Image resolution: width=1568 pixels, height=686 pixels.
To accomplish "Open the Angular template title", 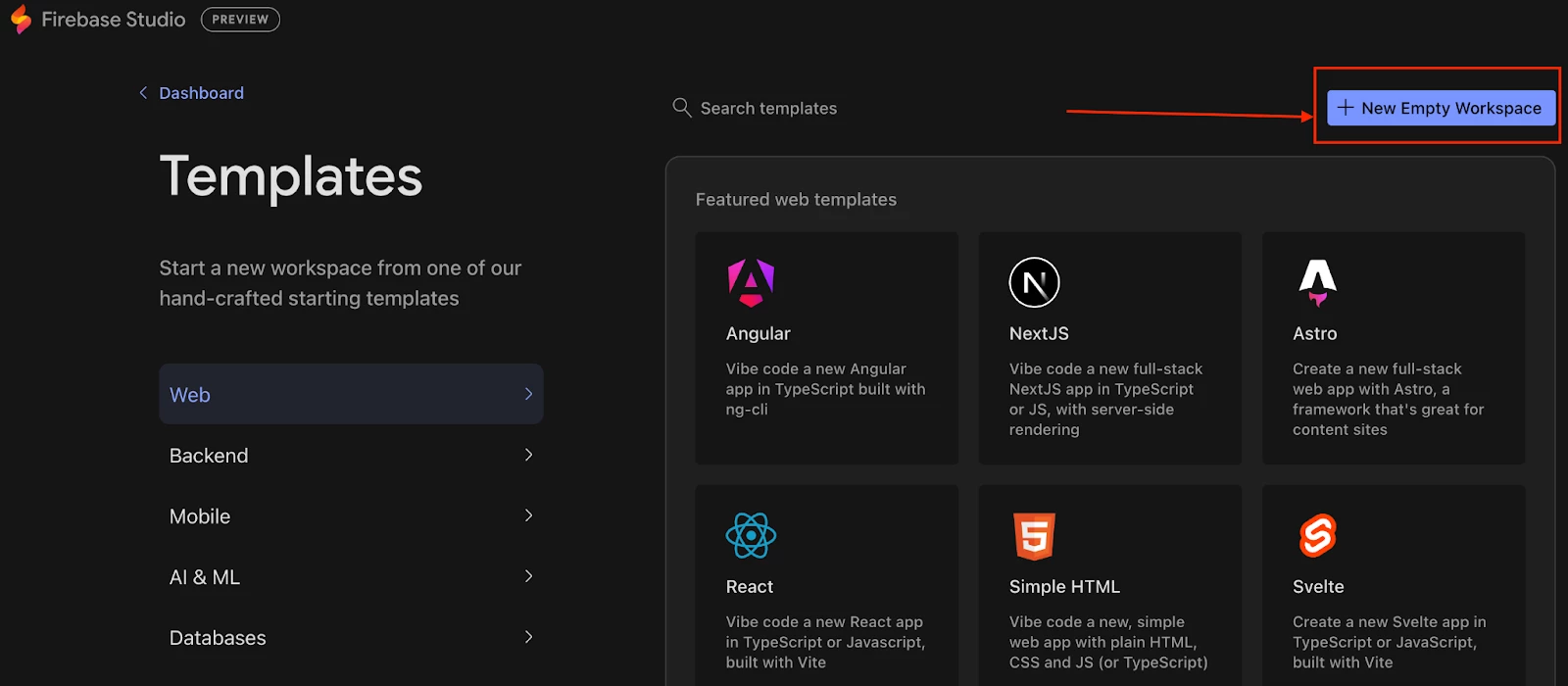I will [758, 333].
